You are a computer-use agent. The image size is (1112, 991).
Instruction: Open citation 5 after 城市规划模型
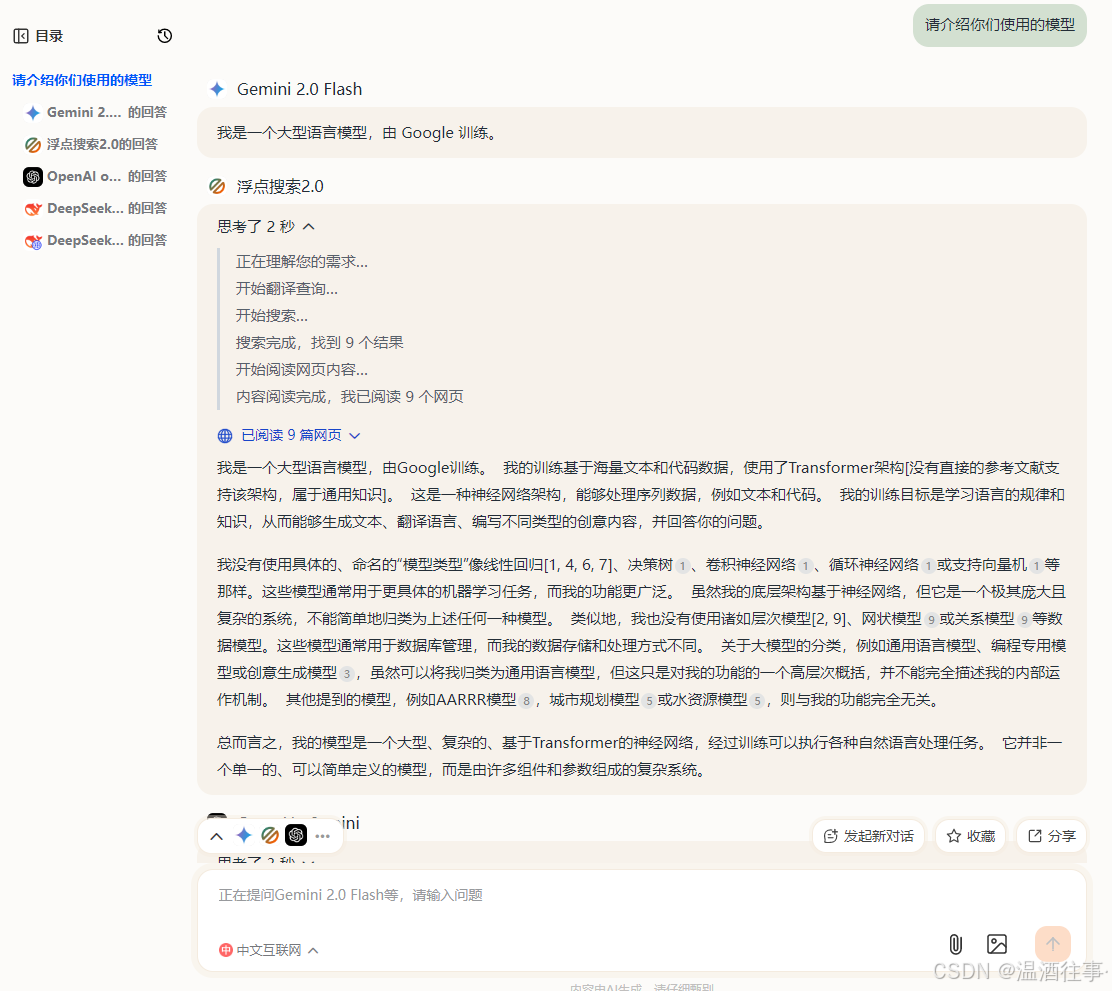coord(649,701)
